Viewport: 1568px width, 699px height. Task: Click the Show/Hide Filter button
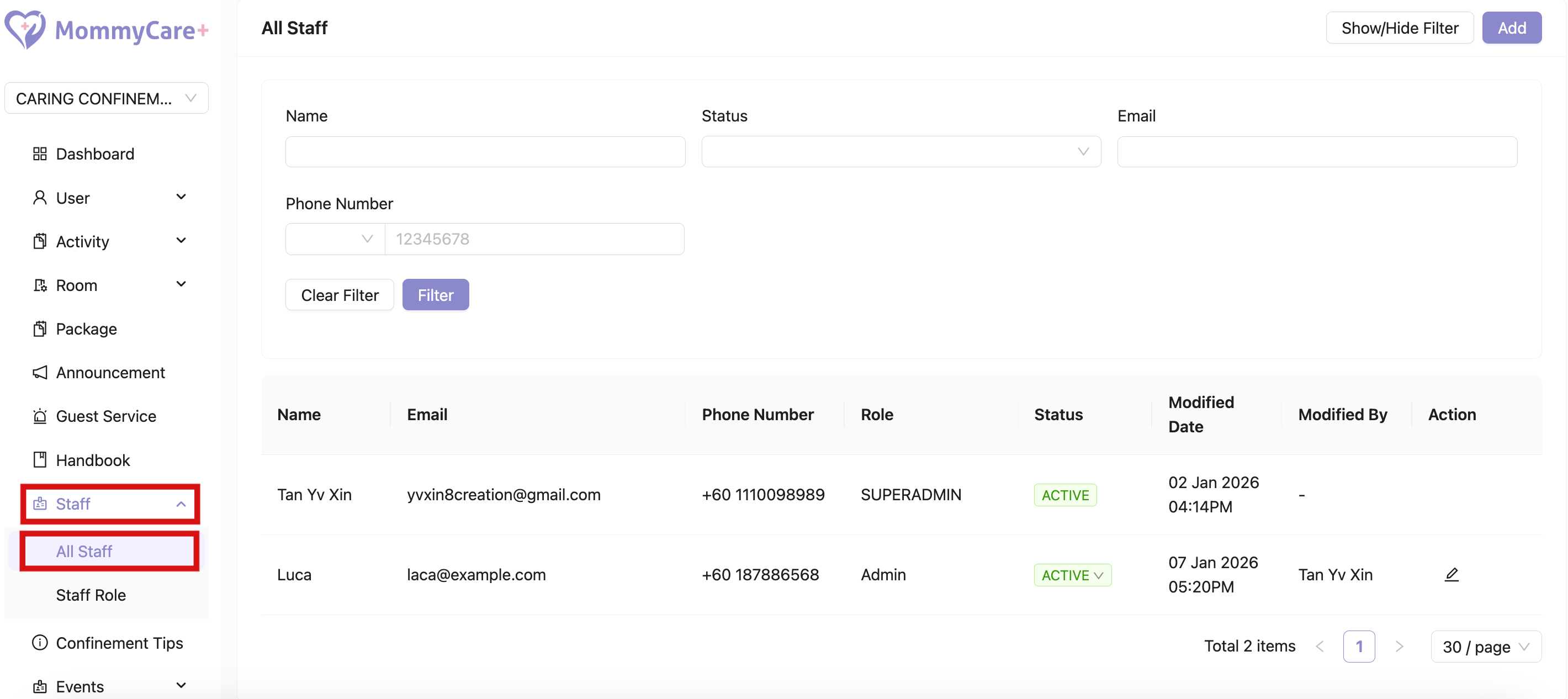tap(1399, 28)
